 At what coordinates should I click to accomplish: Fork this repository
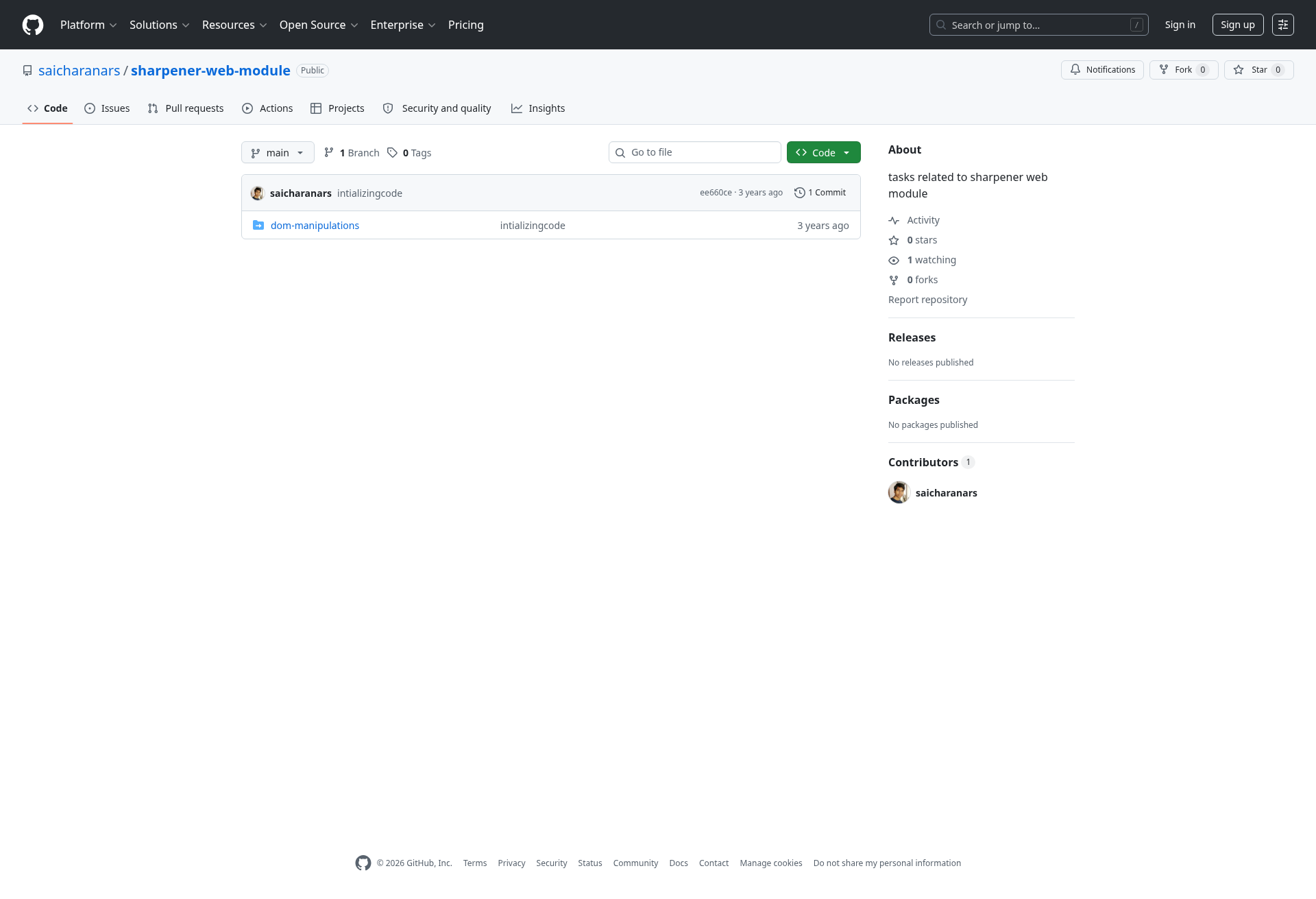coord(1184,70)
